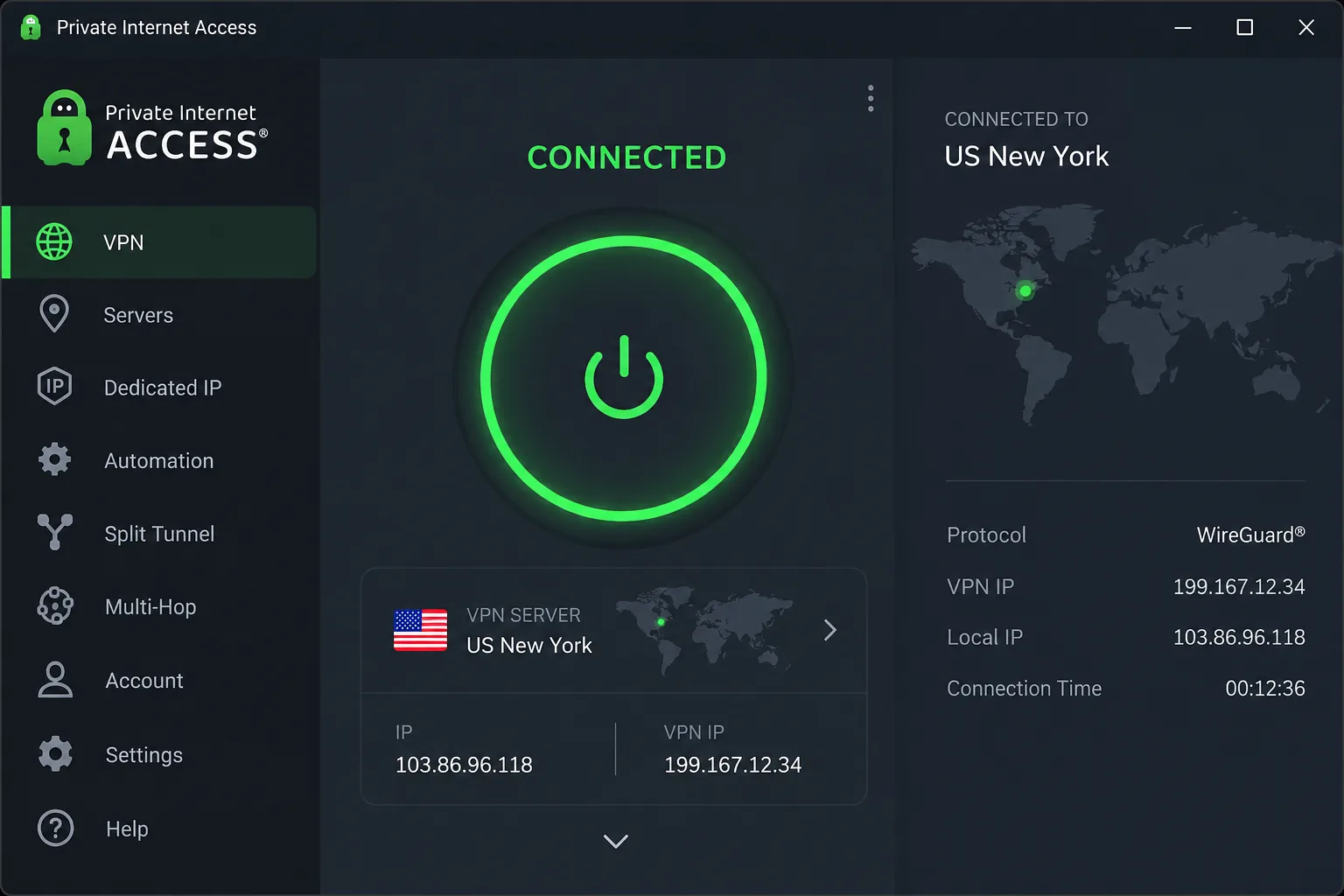Click the US New York server name on card
This screenshot has width=1344, height=896.
tap(529, 645)
